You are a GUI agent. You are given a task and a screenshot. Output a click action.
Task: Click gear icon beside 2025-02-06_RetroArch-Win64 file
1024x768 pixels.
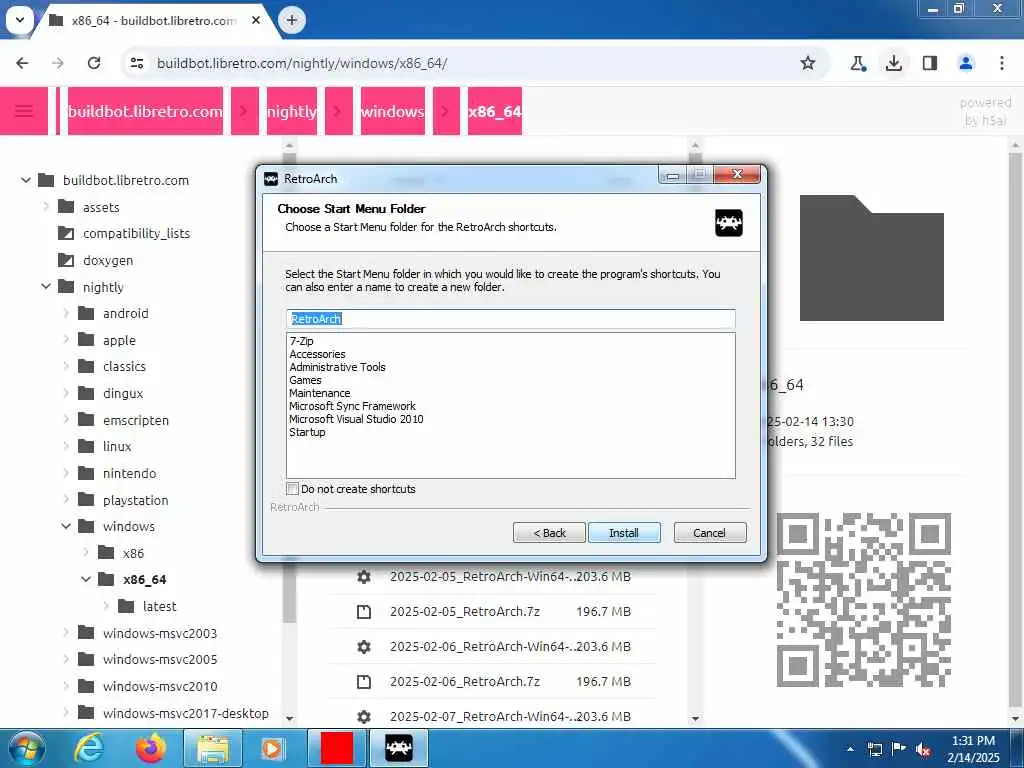click(x=364, y=647)
